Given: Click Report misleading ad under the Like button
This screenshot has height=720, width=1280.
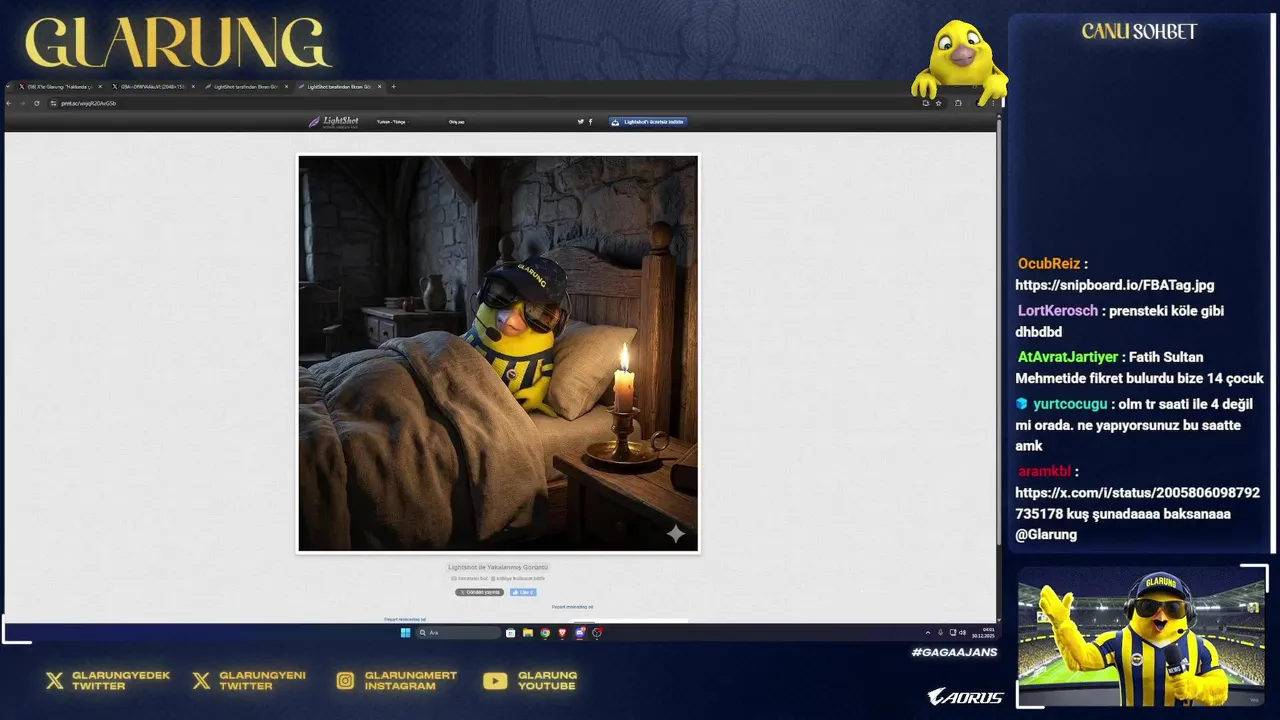Looking at the screenshot, I should coord(572,606).
